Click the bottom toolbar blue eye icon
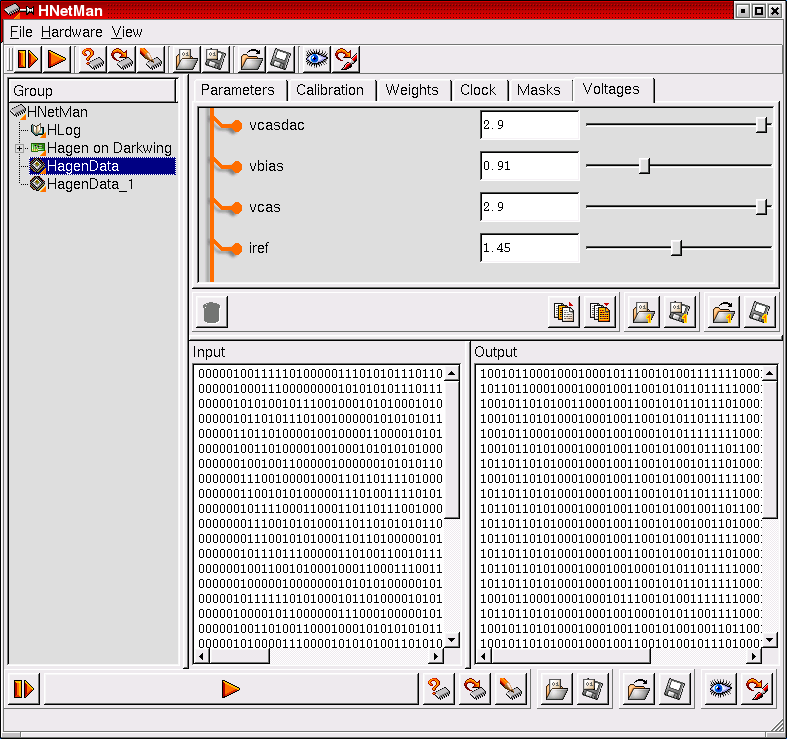This screenshot has width=787, height=739. click(721, 688)
